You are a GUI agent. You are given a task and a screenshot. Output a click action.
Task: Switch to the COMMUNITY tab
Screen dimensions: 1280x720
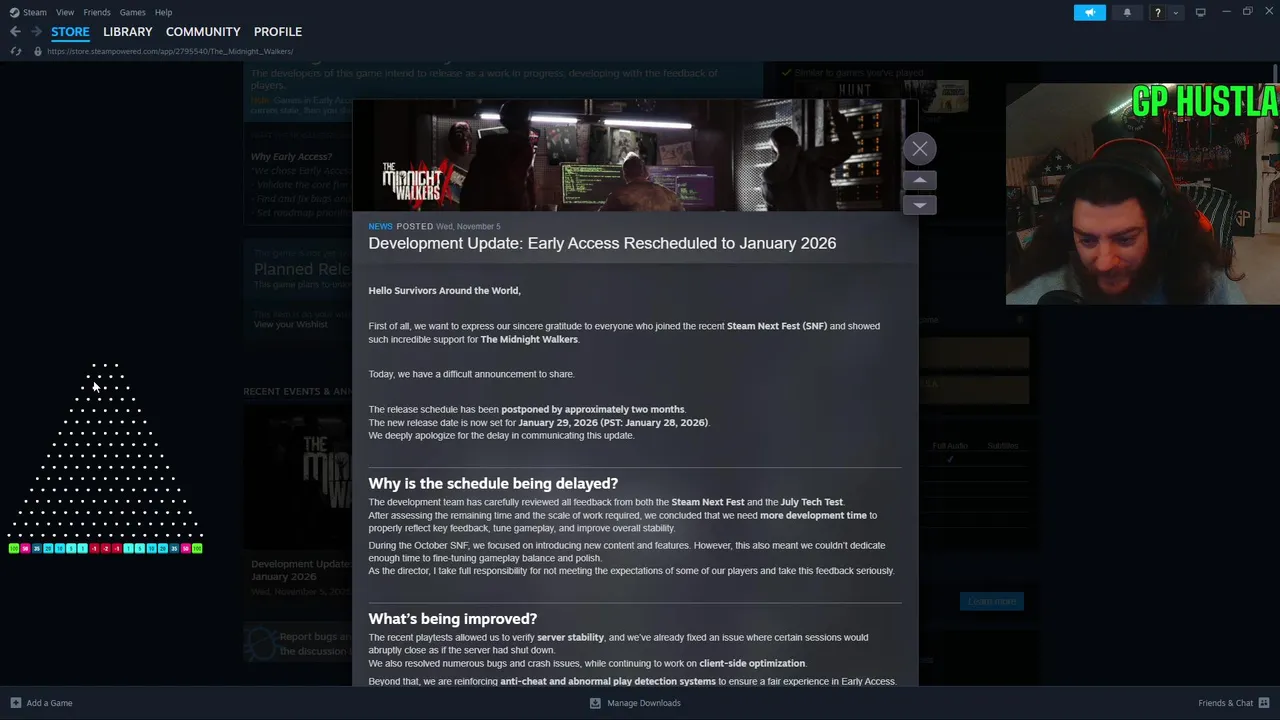[203, 32]
